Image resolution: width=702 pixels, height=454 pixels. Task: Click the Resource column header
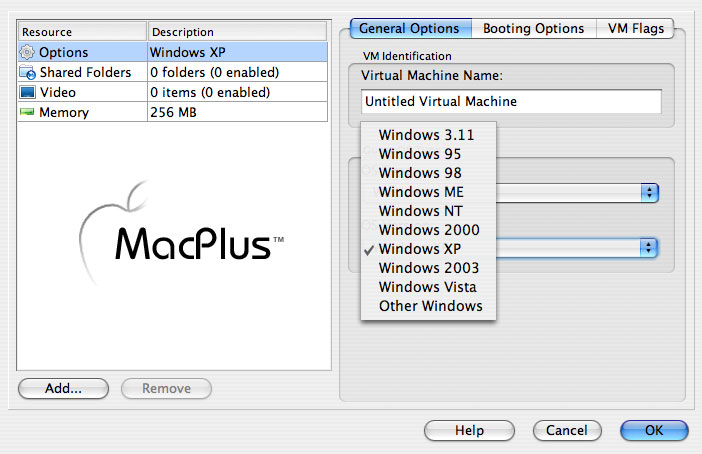[x=82, y=32]
